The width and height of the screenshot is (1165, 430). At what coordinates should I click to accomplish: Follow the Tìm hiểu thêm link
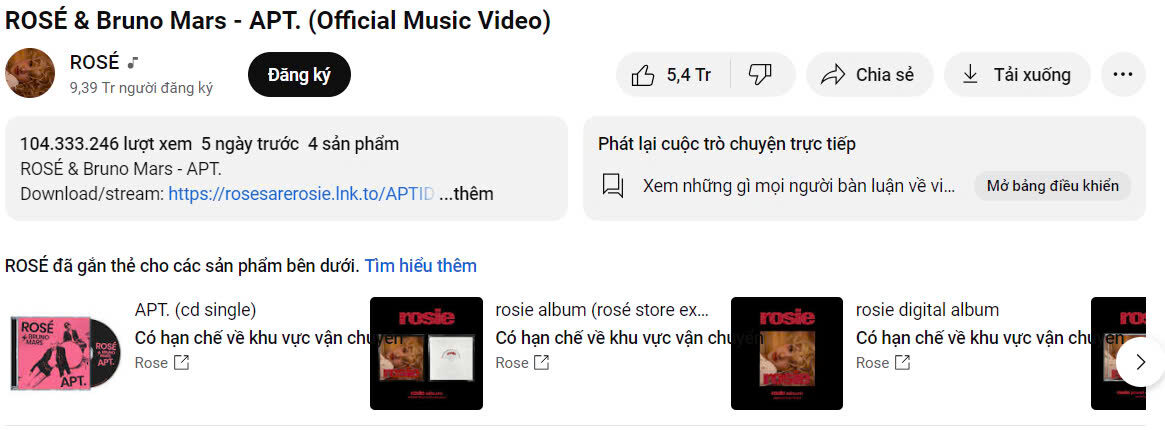click(x=421, y=266)
